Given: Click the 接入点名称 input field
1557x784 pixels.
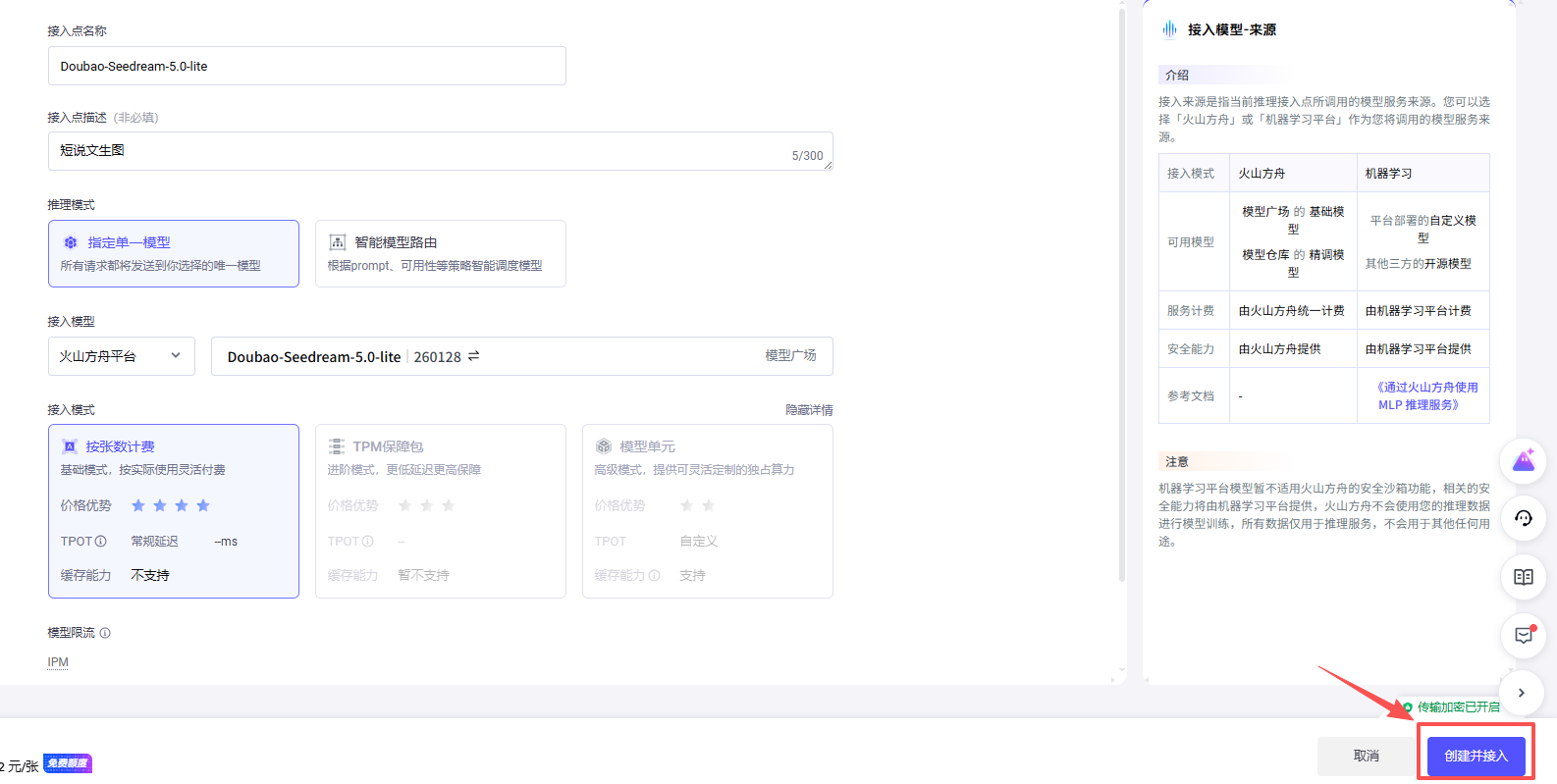Looking at the screenshot, I should click(307, 66).
